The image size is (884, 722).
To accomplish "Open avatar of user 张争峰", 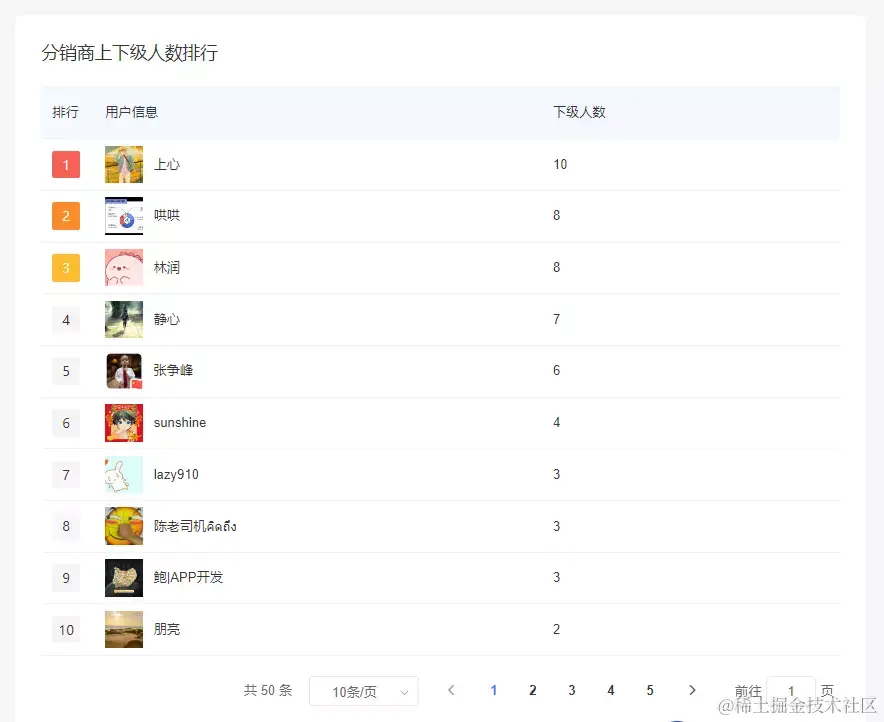I will tap(124, 371).
